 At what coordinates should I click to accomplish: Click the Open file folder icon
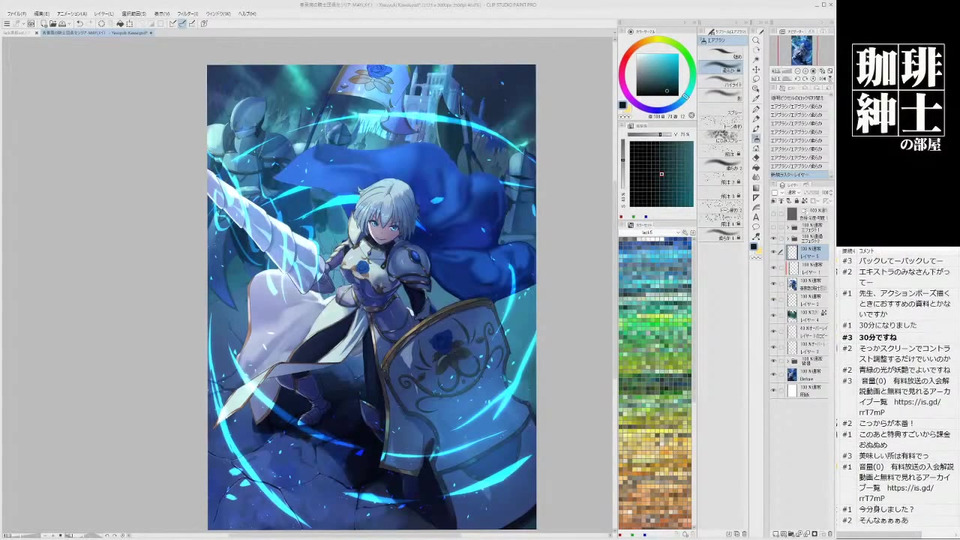(x=53, y=24)
